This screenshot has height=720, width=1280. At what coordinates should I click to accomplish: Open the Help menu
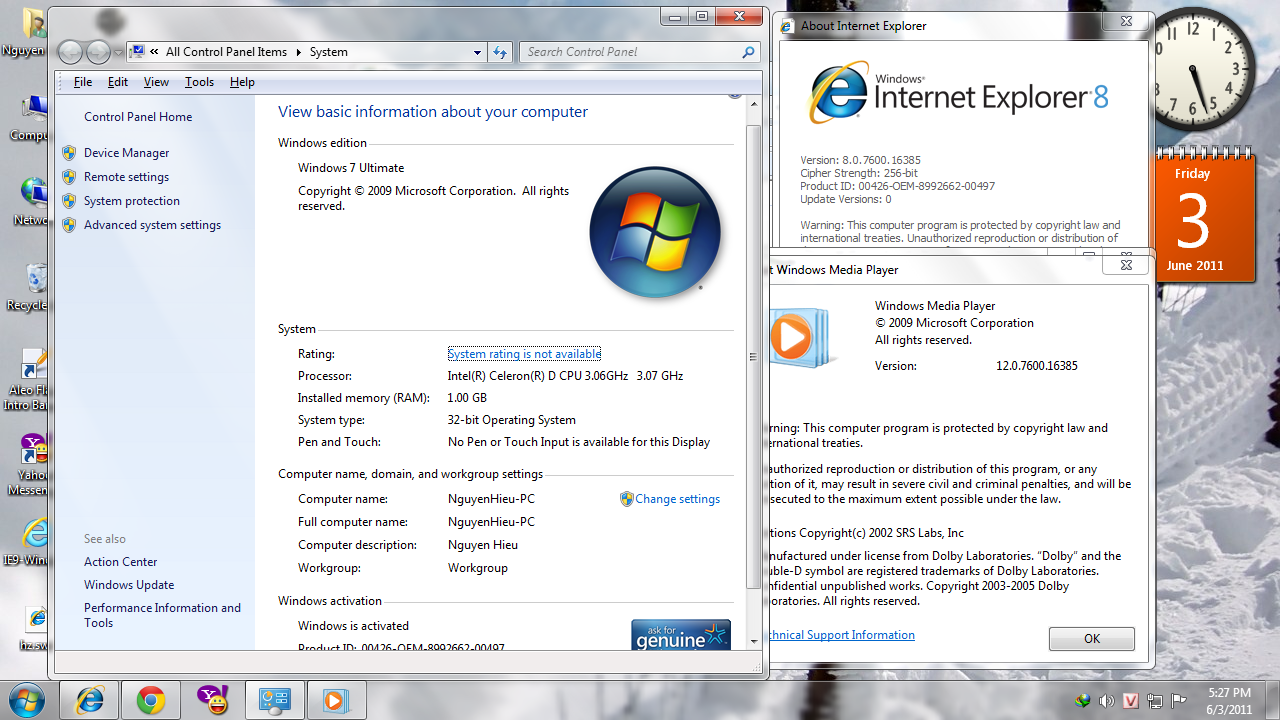click(242, 82)
